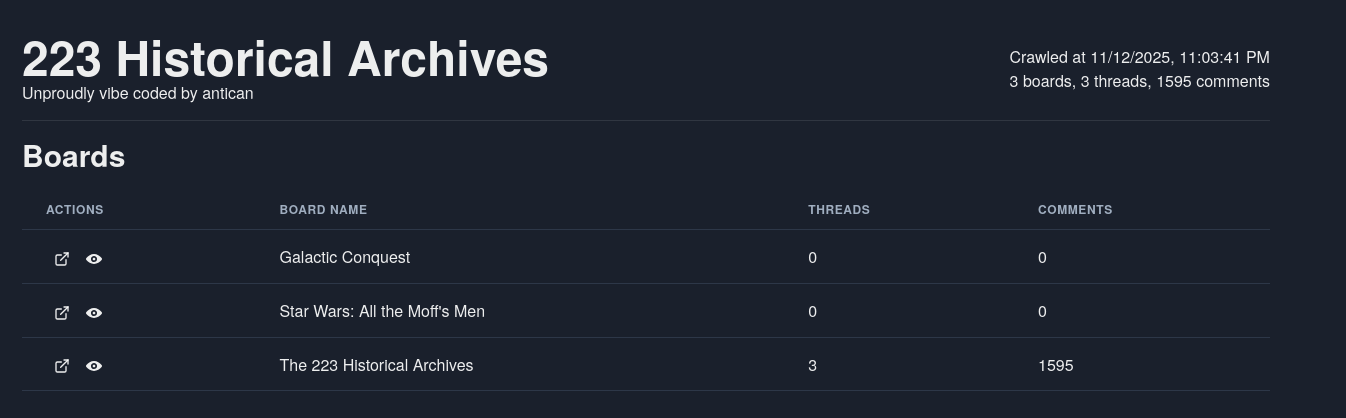Screen dimensions: 1346x418
Task: Click the eye icon for All the Moff's Men
Action: tap(94, 313)
